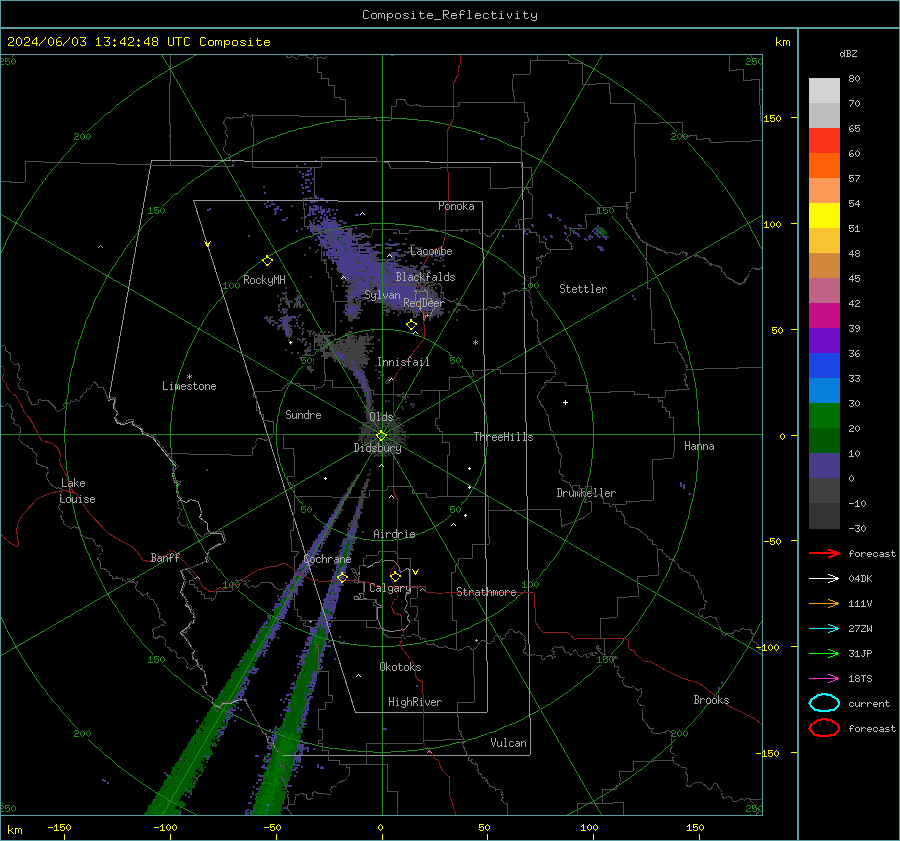The width and height of the screenshot is (900, 841).
Task: Click the Strathmore label
Action: [x=486, y=592]
